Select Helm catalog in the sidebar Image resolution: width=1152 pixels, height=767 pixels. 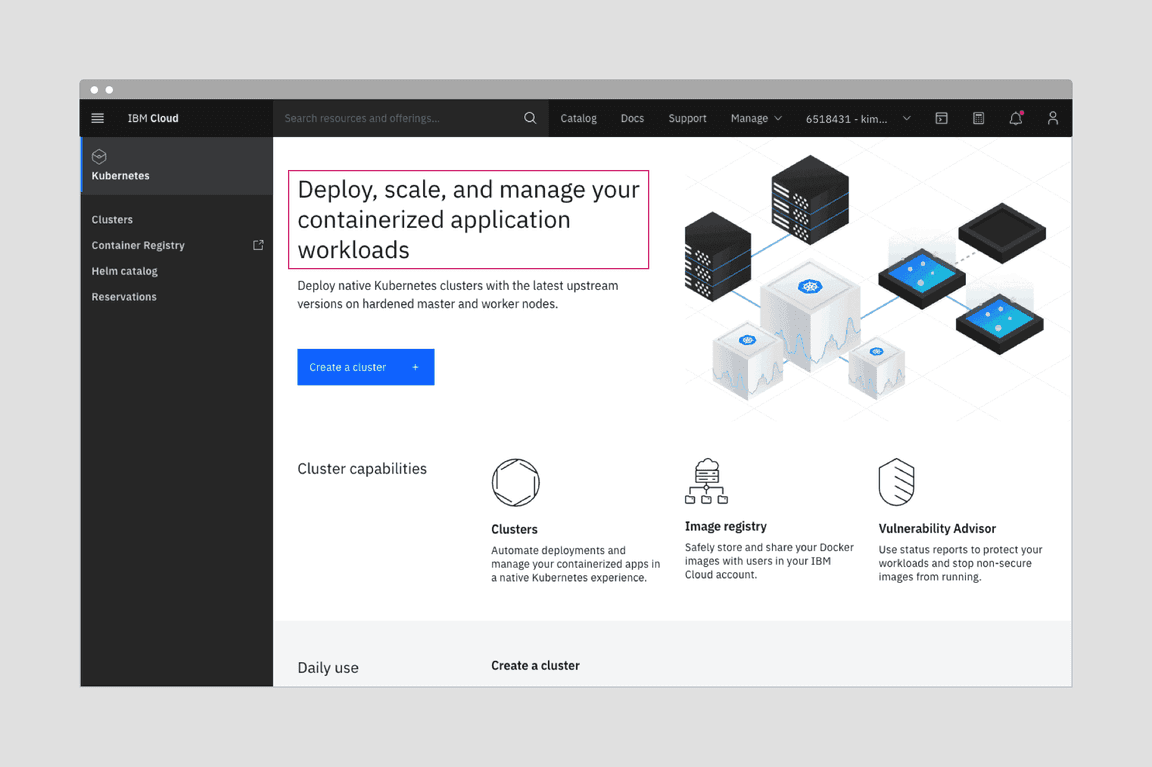124,270
